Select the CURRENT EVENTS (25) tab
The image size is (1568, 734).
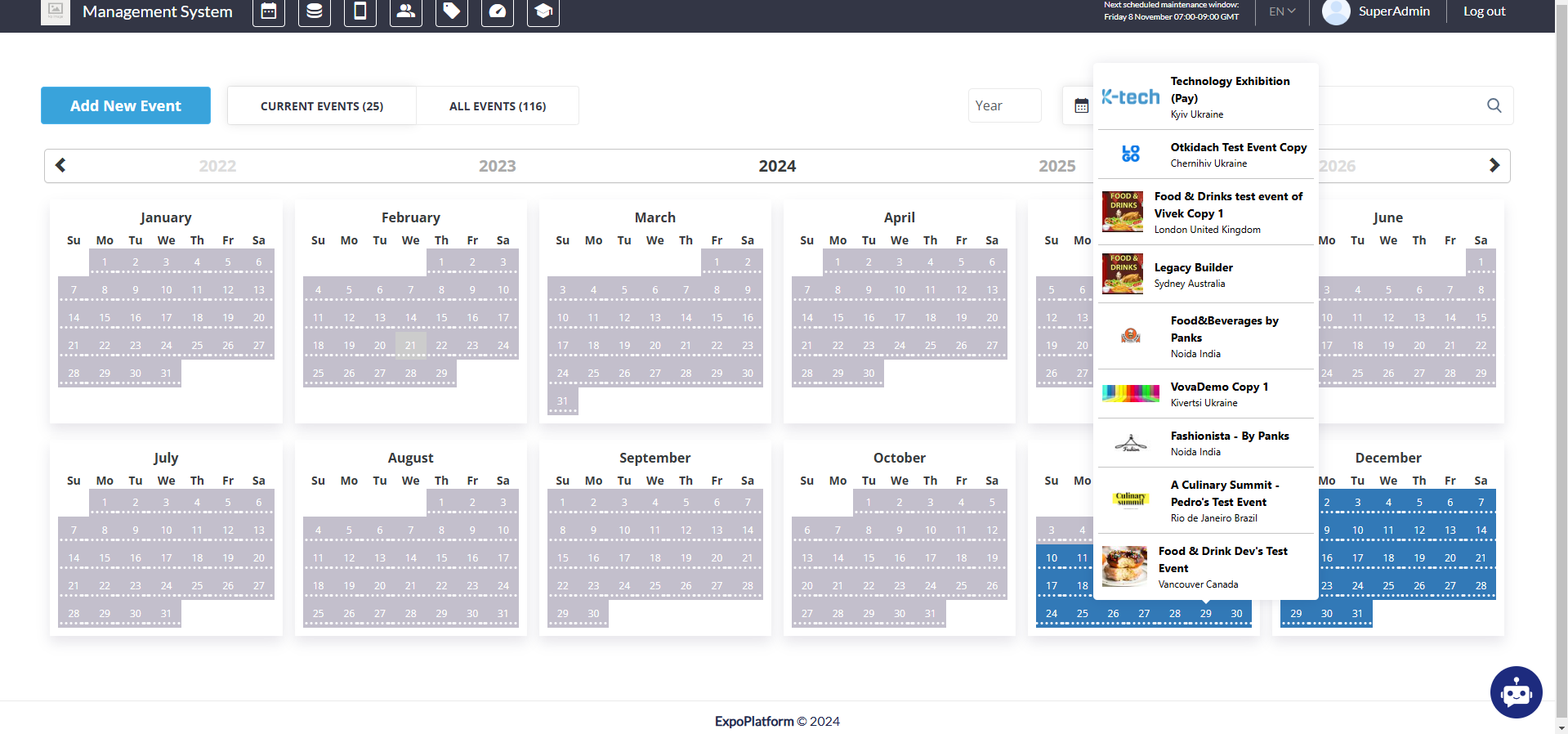(x=321, y=106)
